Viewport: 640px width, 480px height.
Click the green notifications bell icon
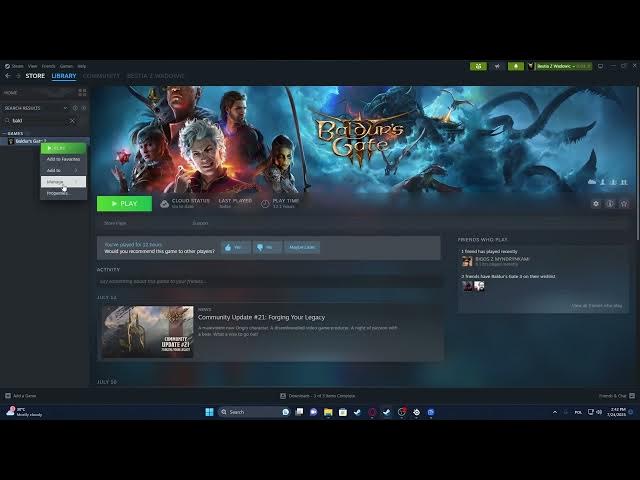pyautogui.click(x=516, y=66)
